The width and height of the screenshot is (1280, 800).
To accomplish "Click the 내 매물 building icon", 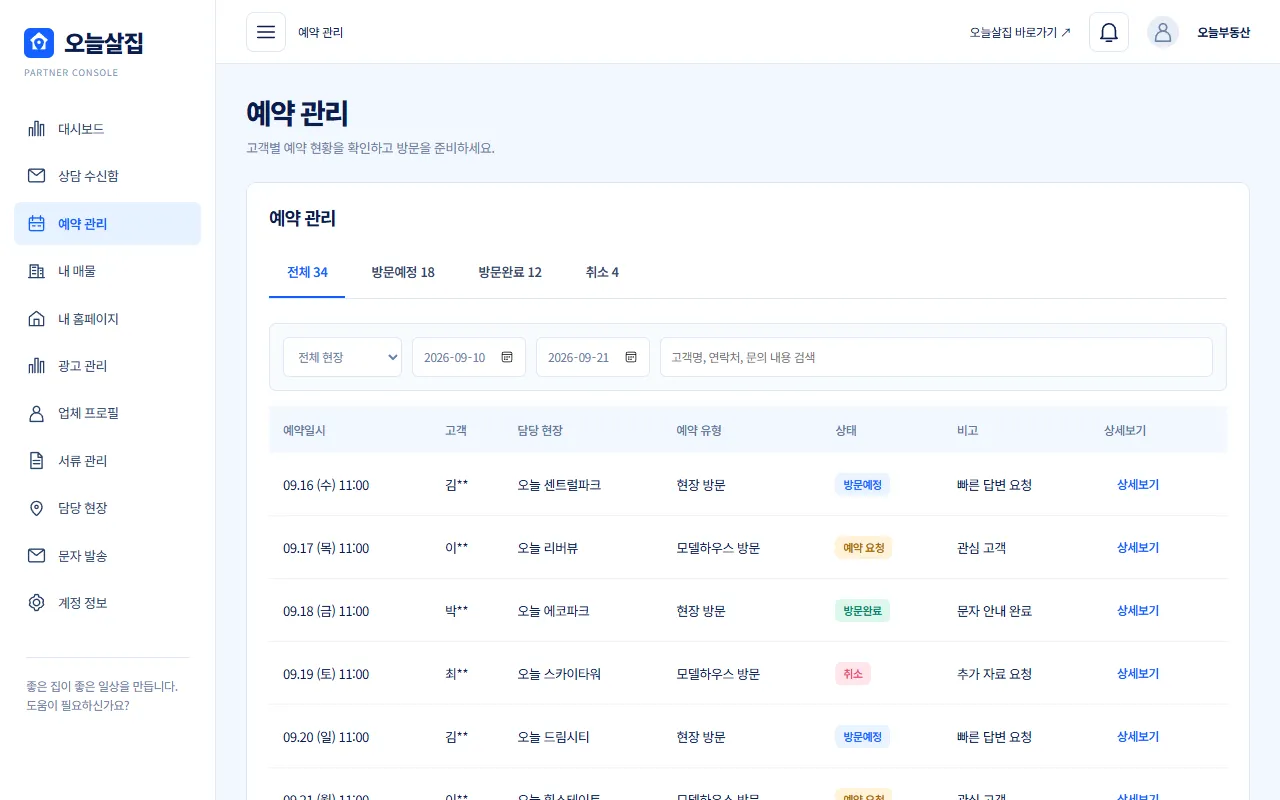I will click(x=37, y=271).
